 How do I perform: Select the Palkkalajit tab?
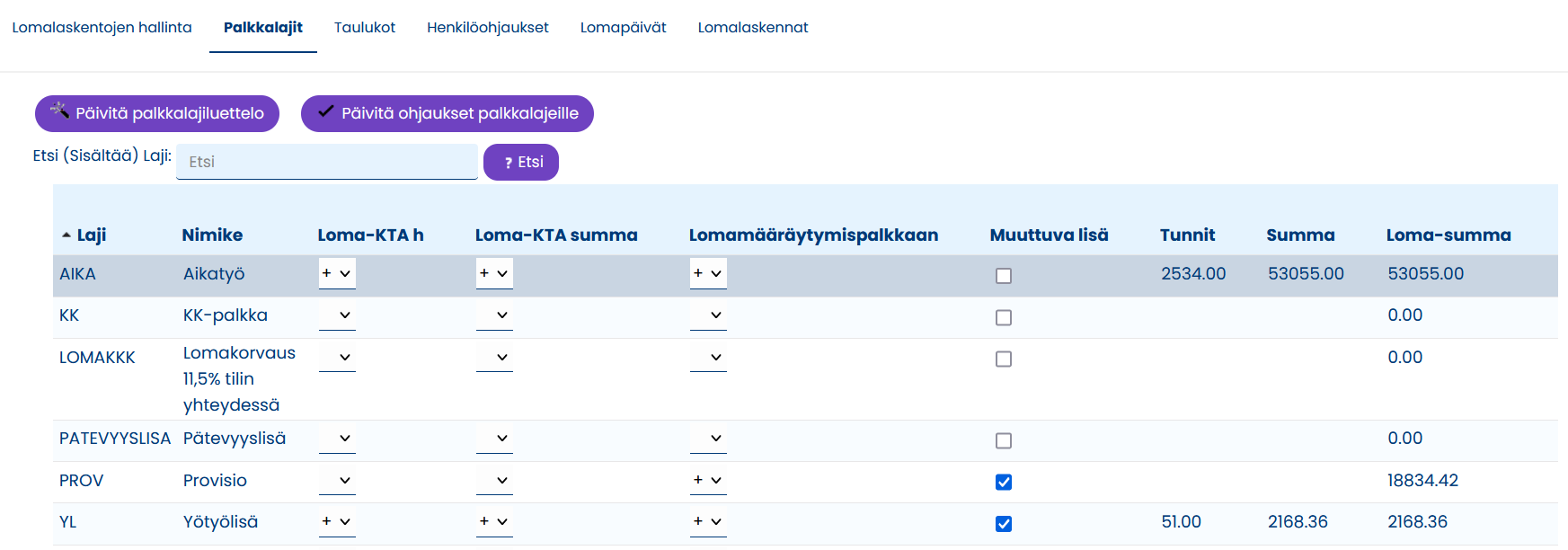coord(263,27)
